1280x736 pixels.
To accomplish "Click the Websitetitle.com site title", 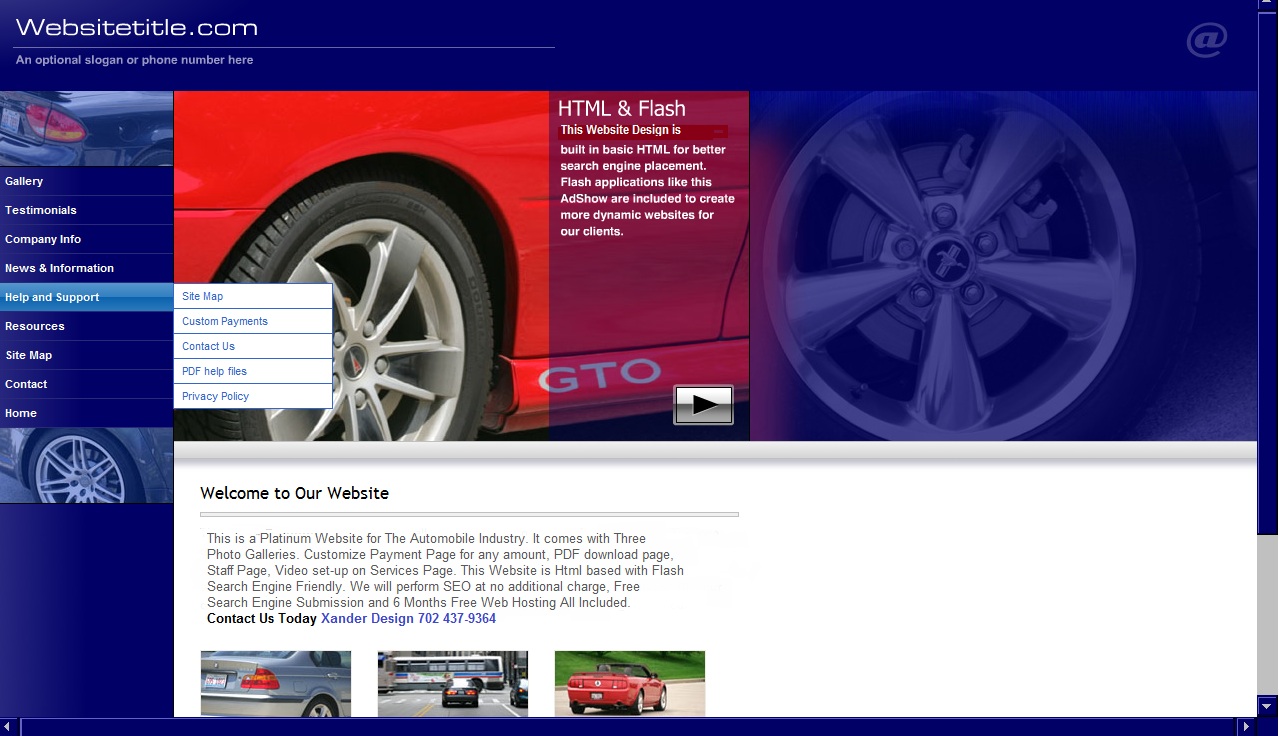I will 137,28.
